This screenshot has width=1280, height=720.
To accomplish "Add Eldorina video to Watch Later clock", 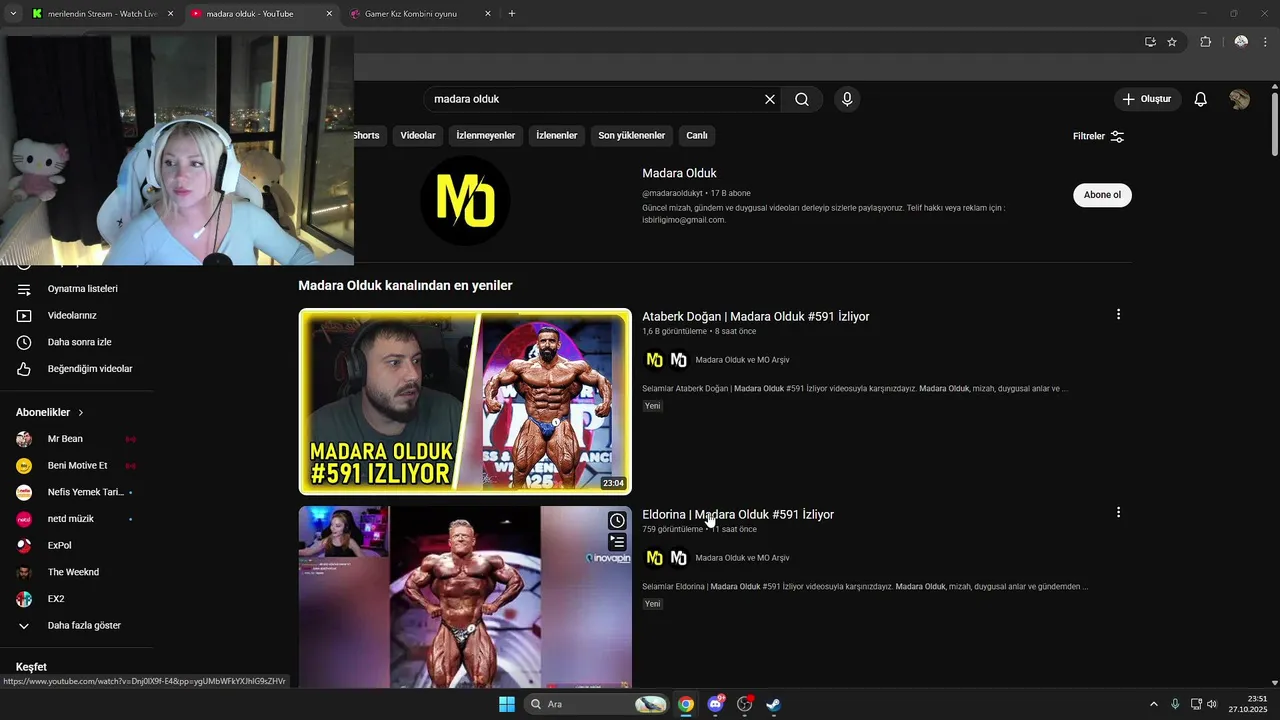I will (617, 521).
